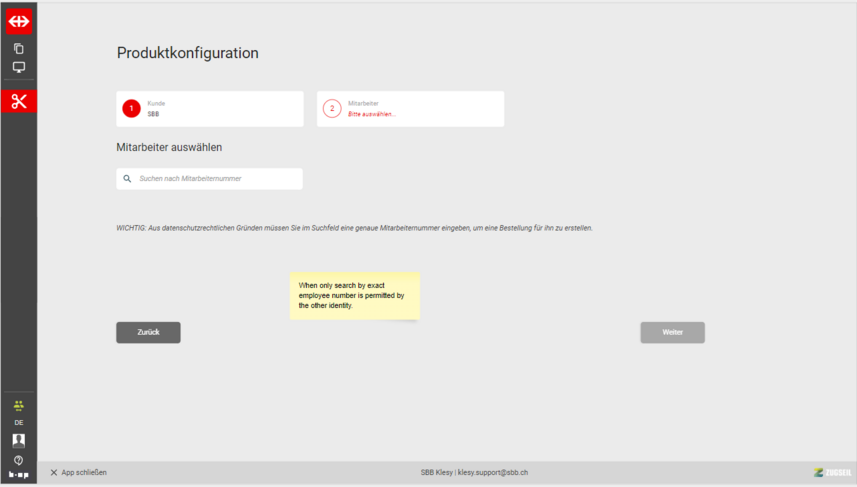Switch language via the DE selector

click(18, 423)
